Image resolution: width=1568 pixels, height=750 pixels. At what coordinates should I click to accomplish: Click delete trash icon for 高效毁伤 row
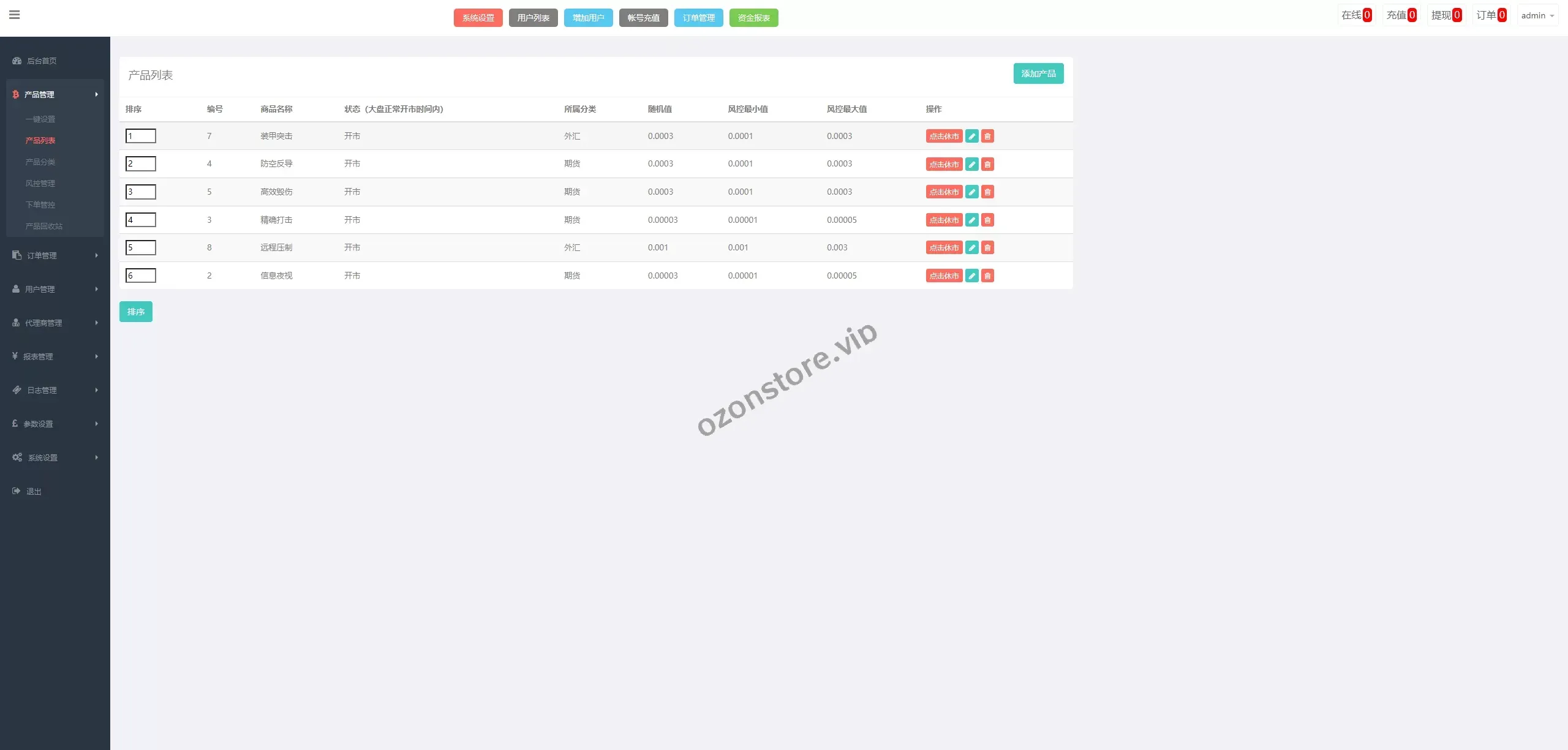987,192
